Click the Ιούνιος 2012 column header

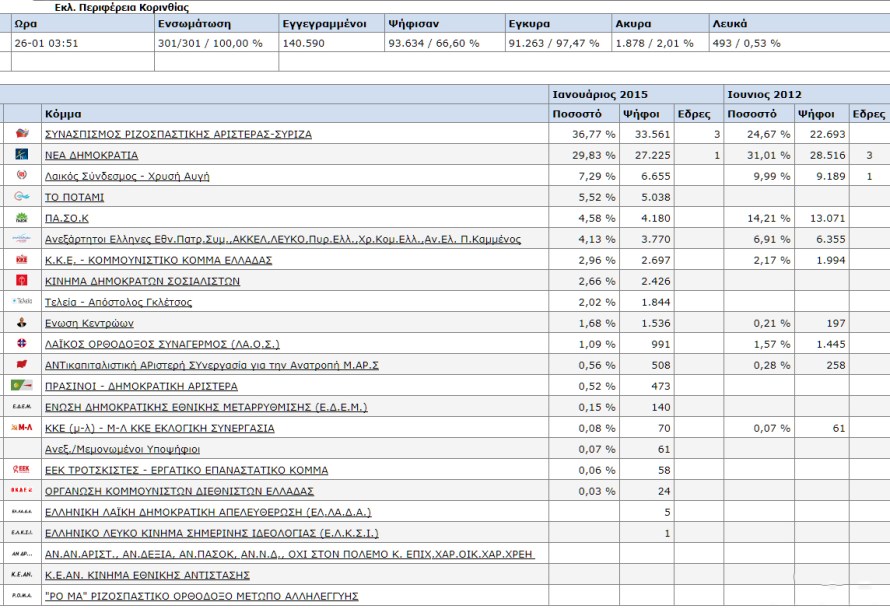[x=767, y=93]
